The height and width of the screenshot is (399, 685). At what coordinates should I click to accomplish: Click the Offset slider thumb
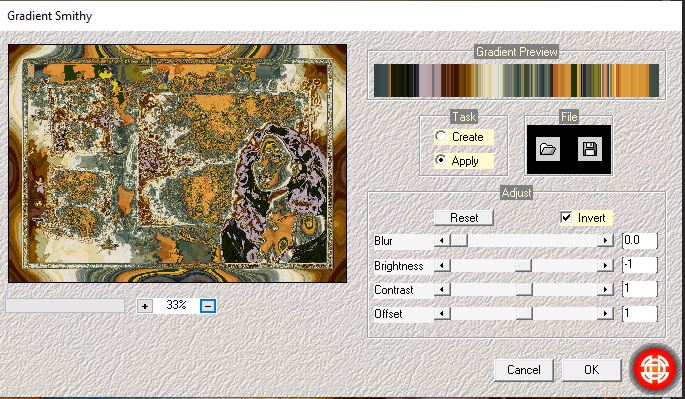point(524,313)
